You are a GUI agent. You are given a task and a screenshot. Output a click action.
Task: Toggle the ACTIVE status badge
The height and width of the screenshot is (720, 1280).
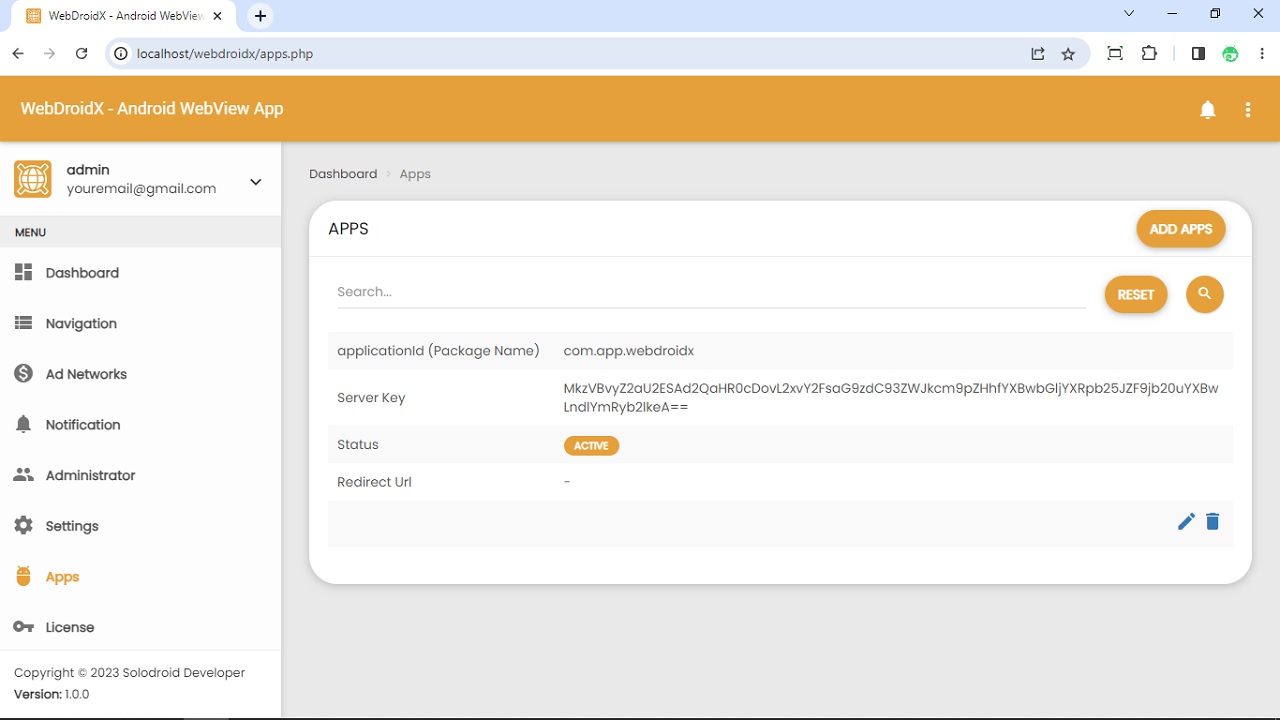click(591, 445)
